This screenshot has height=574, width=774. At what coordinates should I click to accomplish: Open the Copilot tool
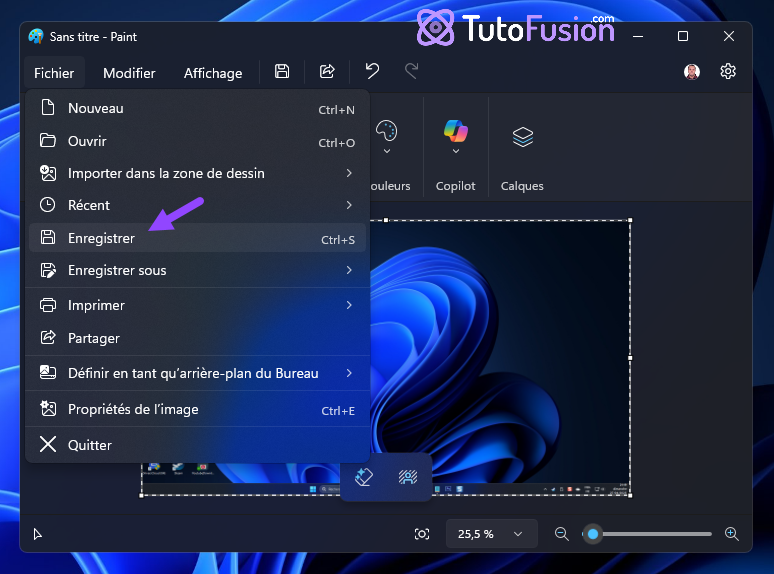pos(456,130)
